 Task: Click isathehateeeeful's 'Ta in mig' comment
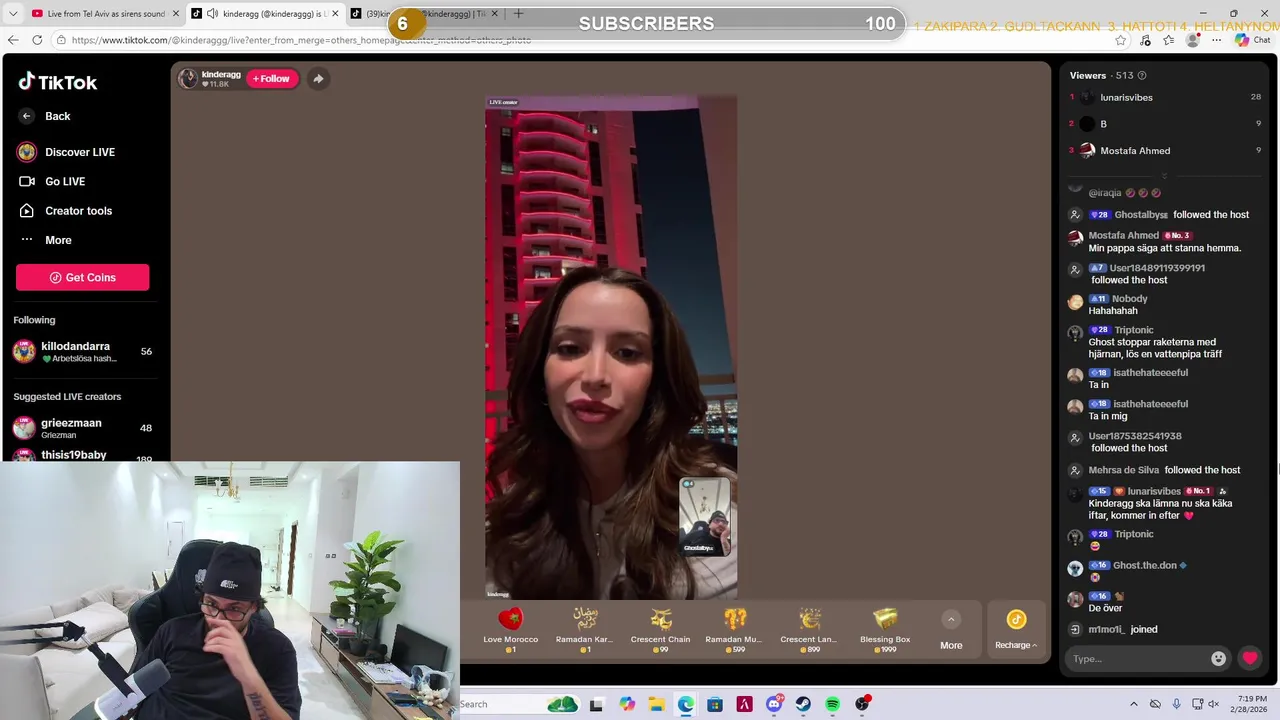pyautogui.click(x=1107, y=416)
